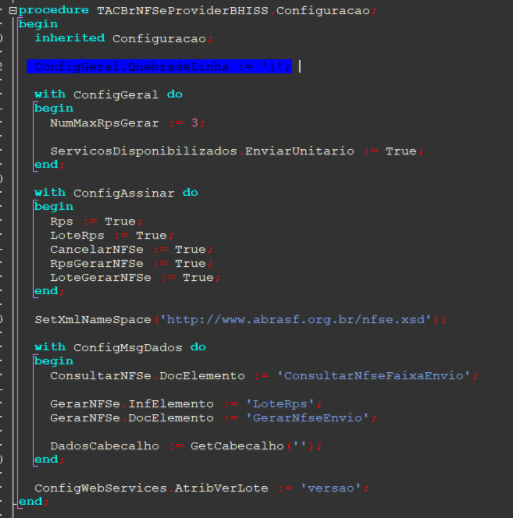This screenshot has width=513, height=518.
Task: Place cursor on SetXmlNameSpace call
Action: [93, 320]
